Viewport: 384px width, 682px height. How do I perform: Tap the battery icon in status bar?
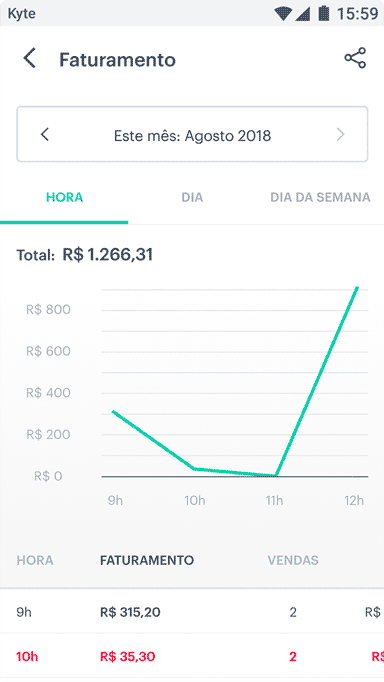pos(324,13)
